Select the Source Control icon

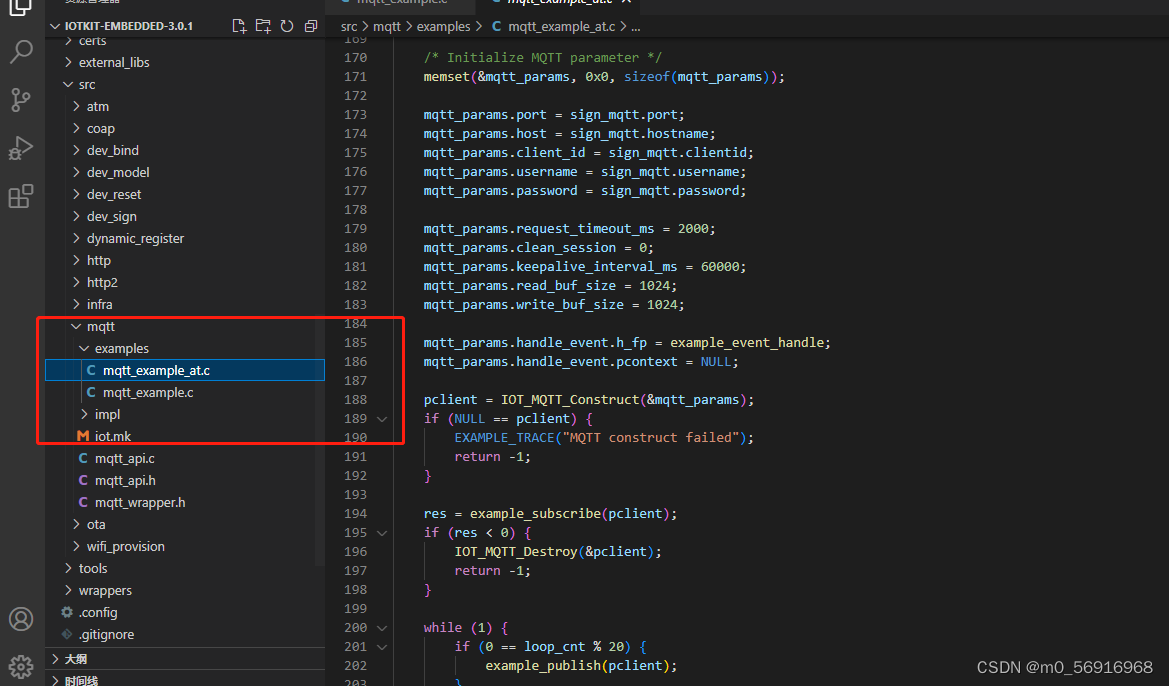pos(22,99)
